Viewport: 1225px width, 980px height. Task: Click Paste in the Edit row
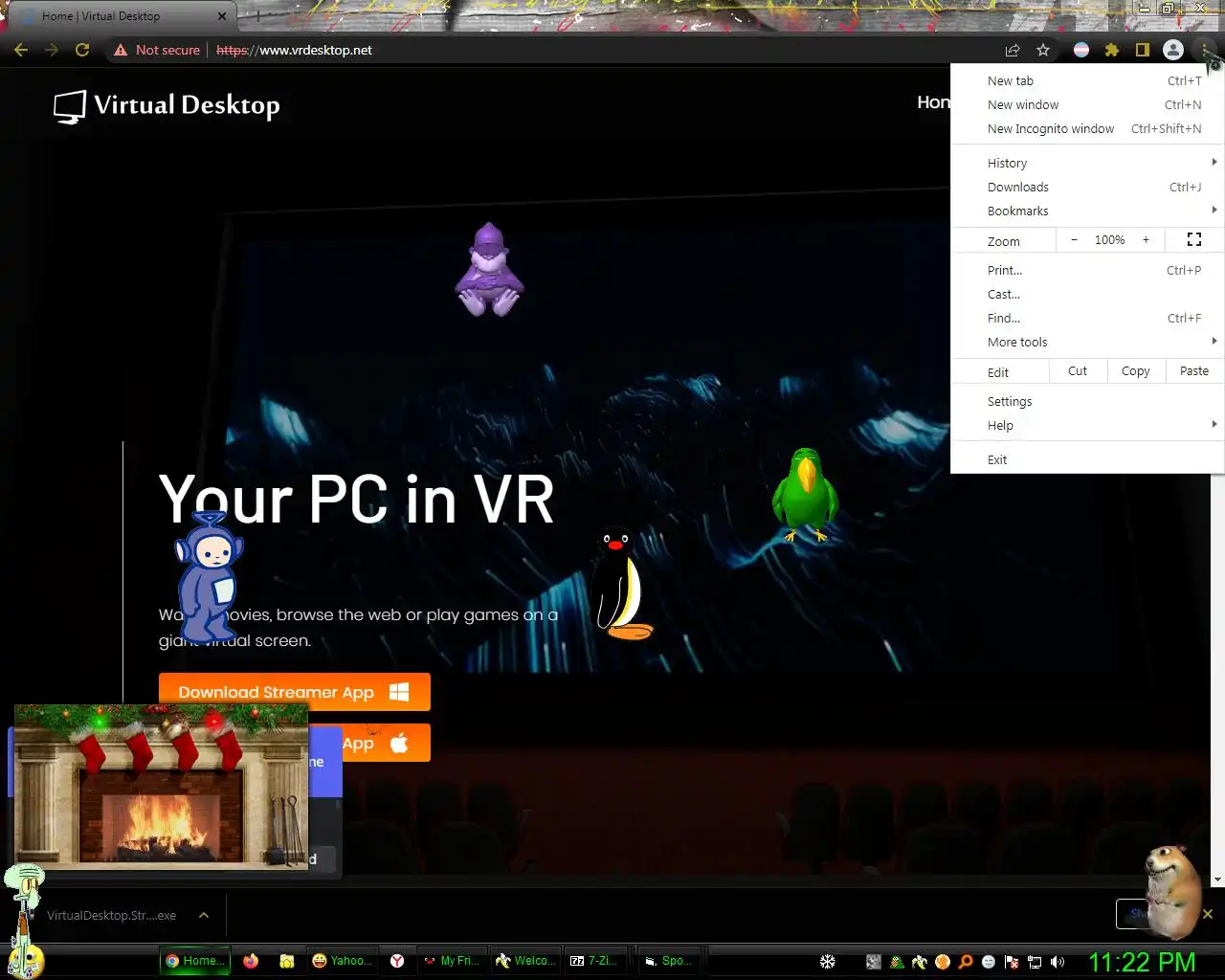pyautogui.click(x=1194, y=371)
